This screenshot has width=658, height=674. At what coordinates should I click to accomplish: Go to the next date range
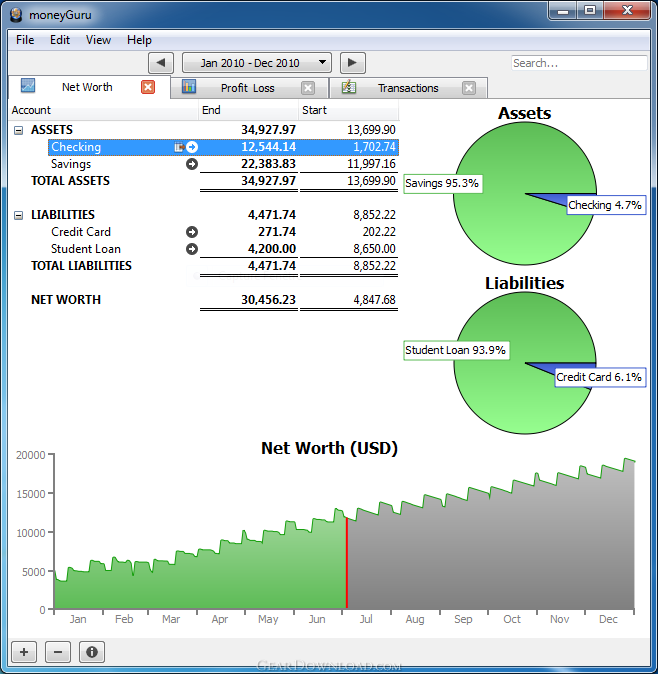352,63
